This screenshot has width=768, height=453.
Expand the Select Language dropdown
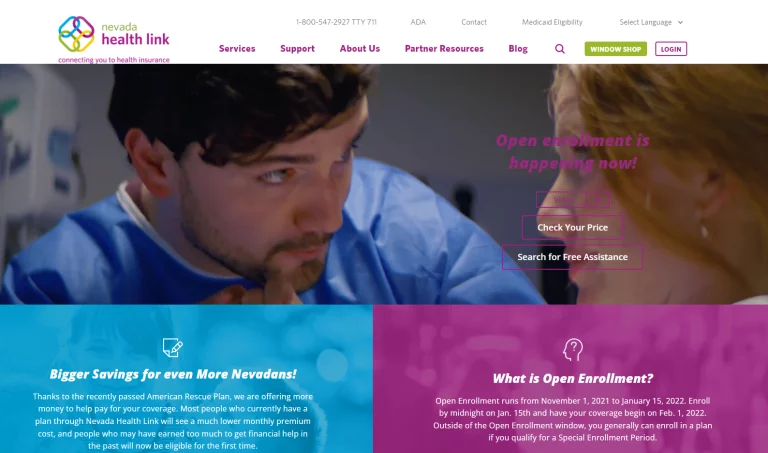pos(651,22)
